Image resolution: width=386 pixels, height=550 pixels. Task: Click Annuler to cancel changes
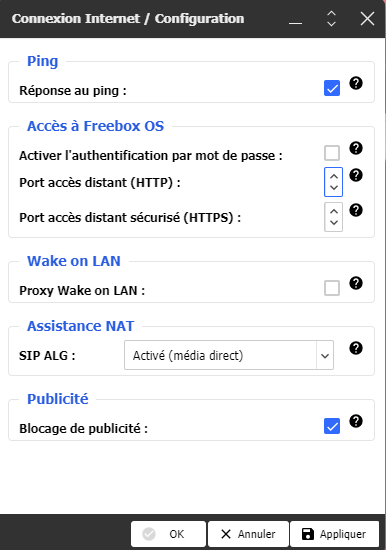click(248, 534)
